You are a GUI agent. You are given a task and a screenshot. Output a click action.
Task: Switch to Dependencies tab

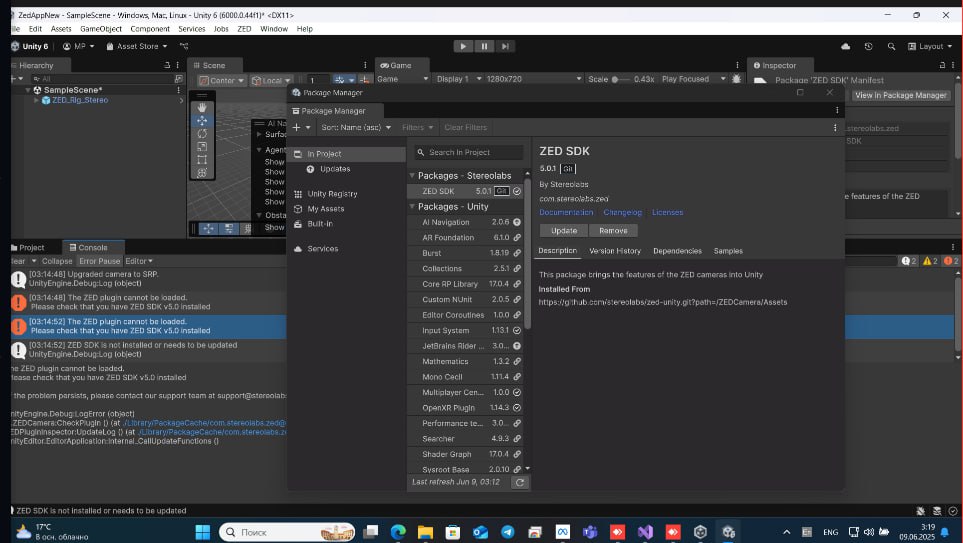click(677, 251)
